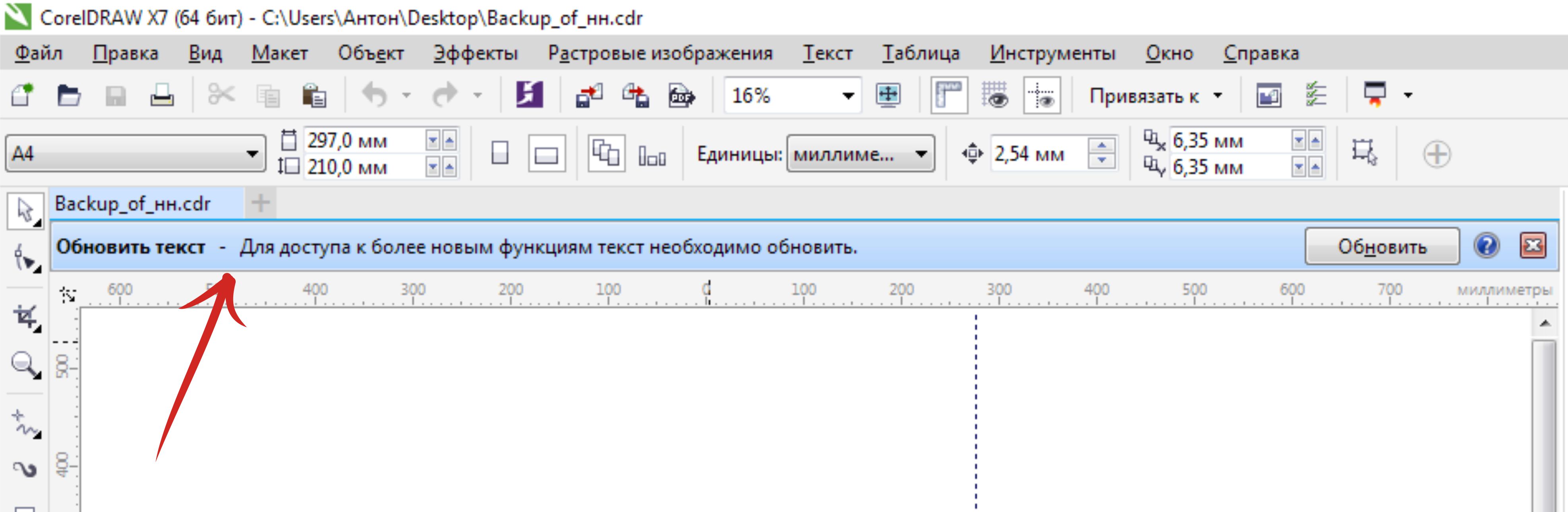Open the Окно menu
Image resolution: width=1568 pixels, height=512 pixels.
click(x=1169, y=53)
